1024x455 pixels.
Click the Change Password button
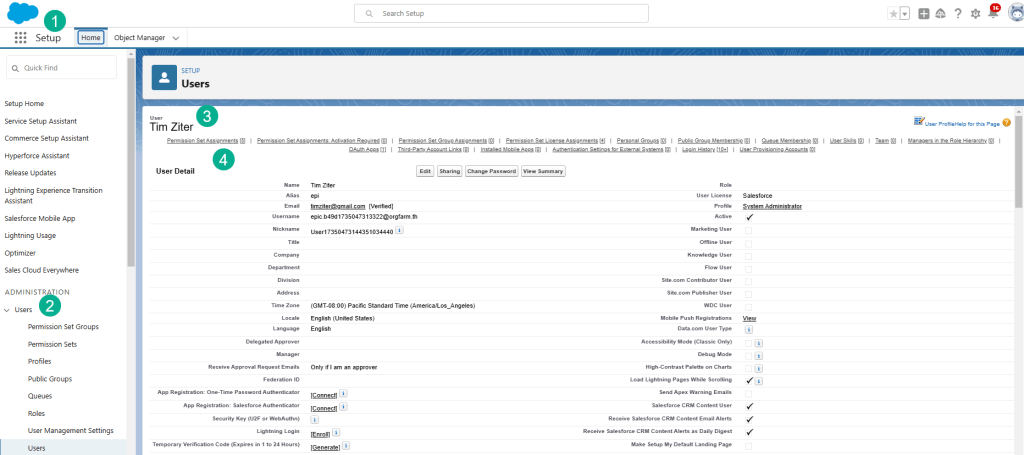coord(490,172)
